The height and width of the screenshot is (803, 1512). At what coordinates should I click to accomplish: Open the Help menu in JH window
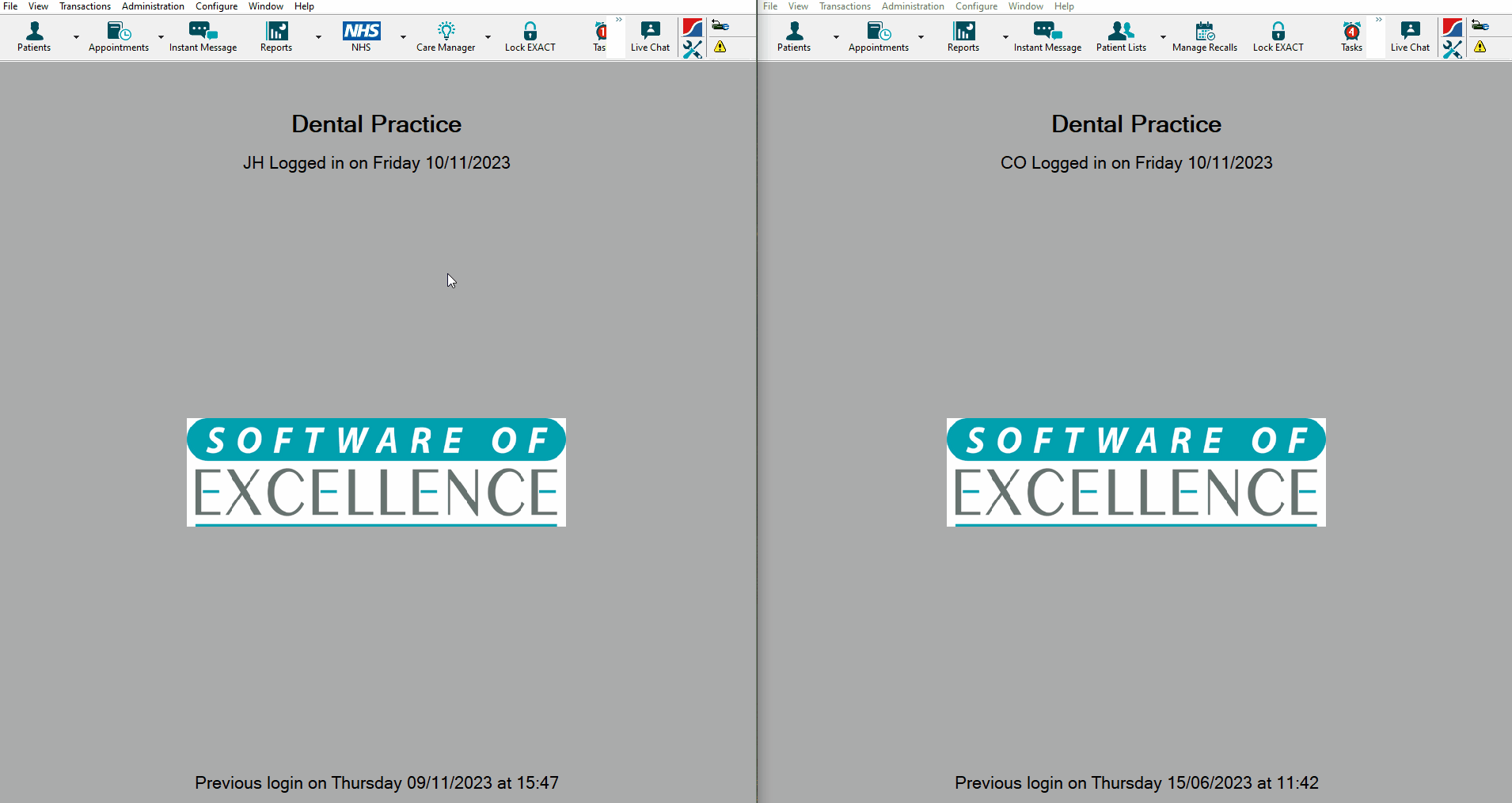[304, 6]
